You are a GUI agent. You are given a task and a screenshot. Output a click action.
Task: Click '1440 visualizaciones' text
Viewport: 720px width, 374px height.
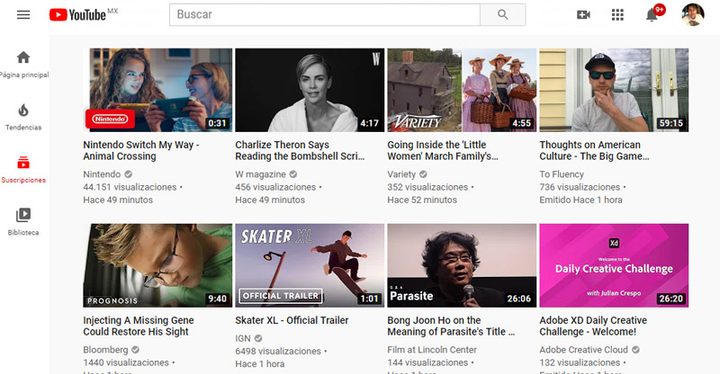(126, 363)
